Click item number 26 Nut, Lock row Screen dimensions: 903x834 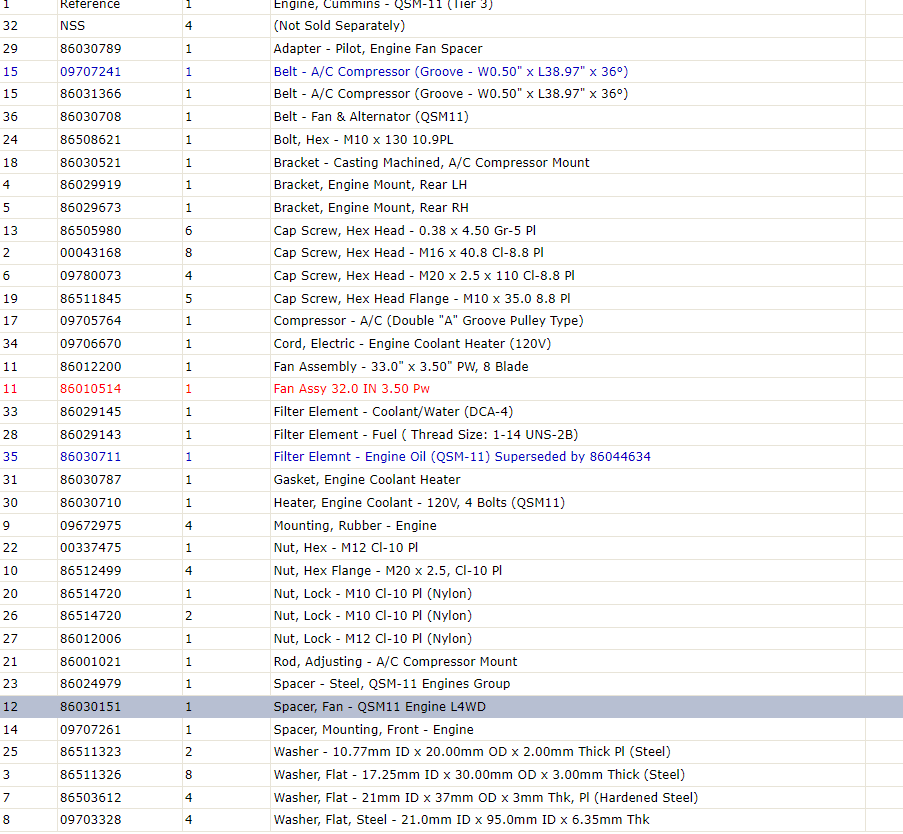(x=452, y=616)
